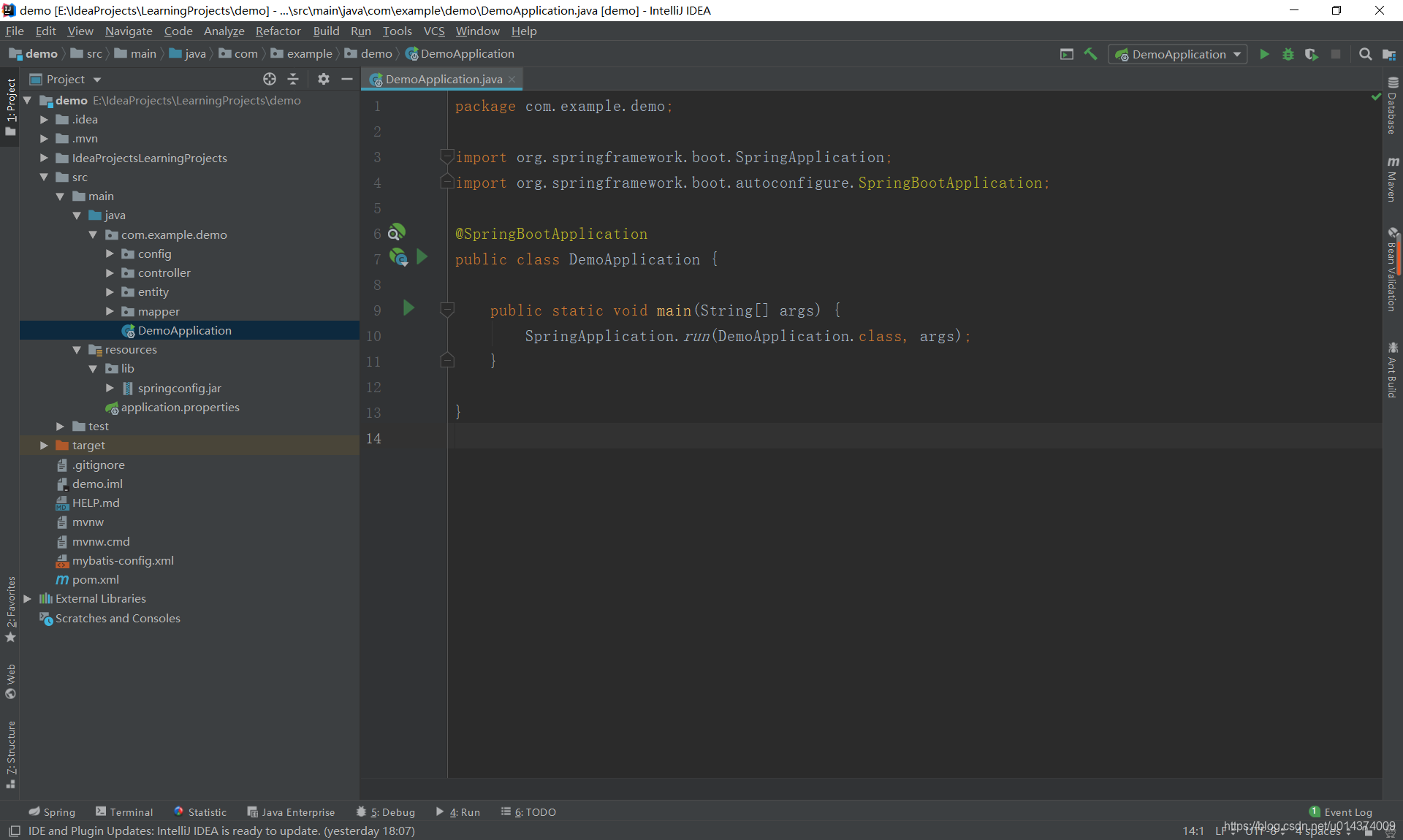Toggle tool window bars icon bottom-left
This screenshot has width=1403, height=840.
click(15, 831)
